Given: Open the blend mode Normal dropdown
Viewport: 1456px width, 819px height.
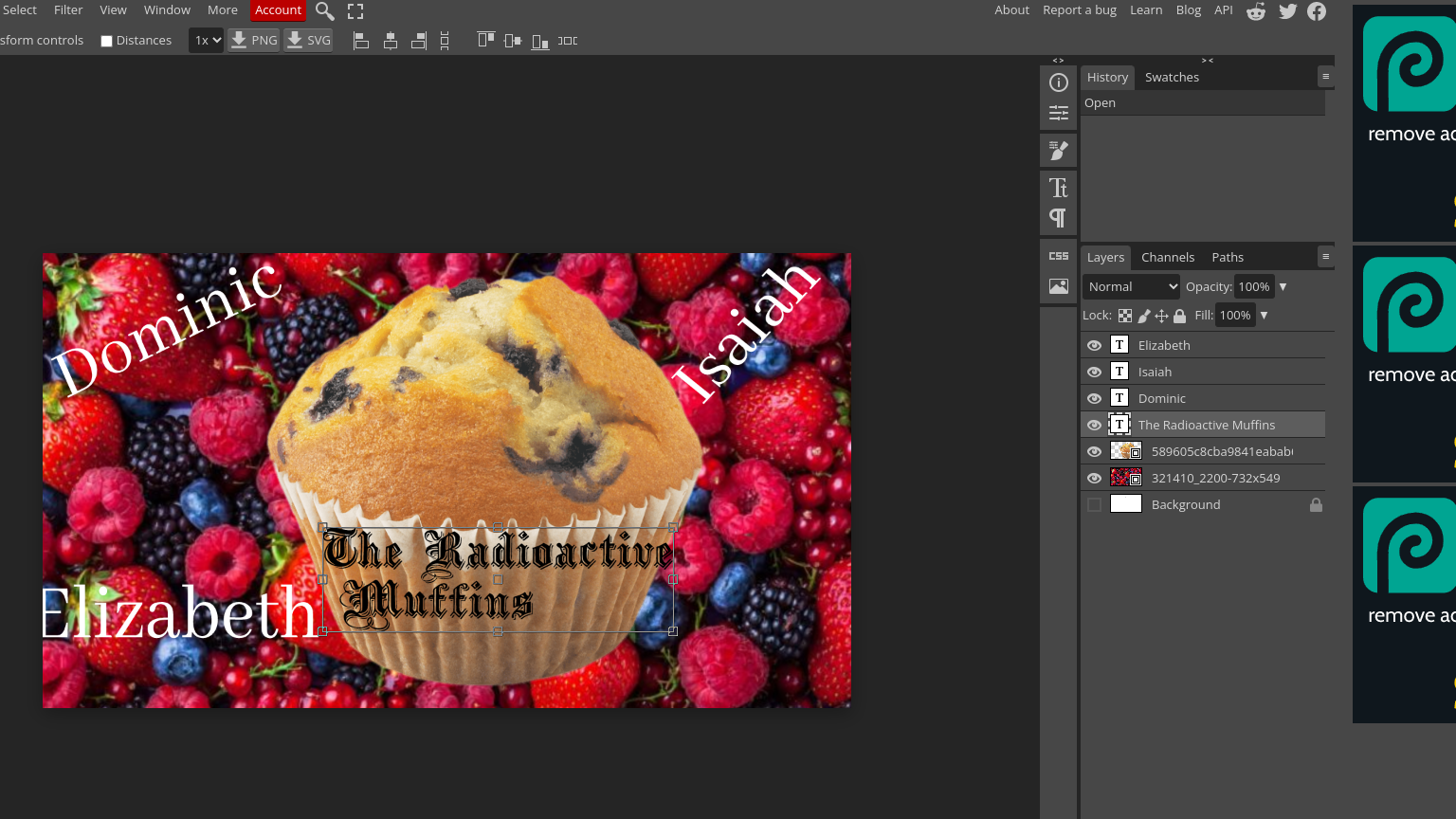Looking at the screenshot, I should coord(1131,286).
